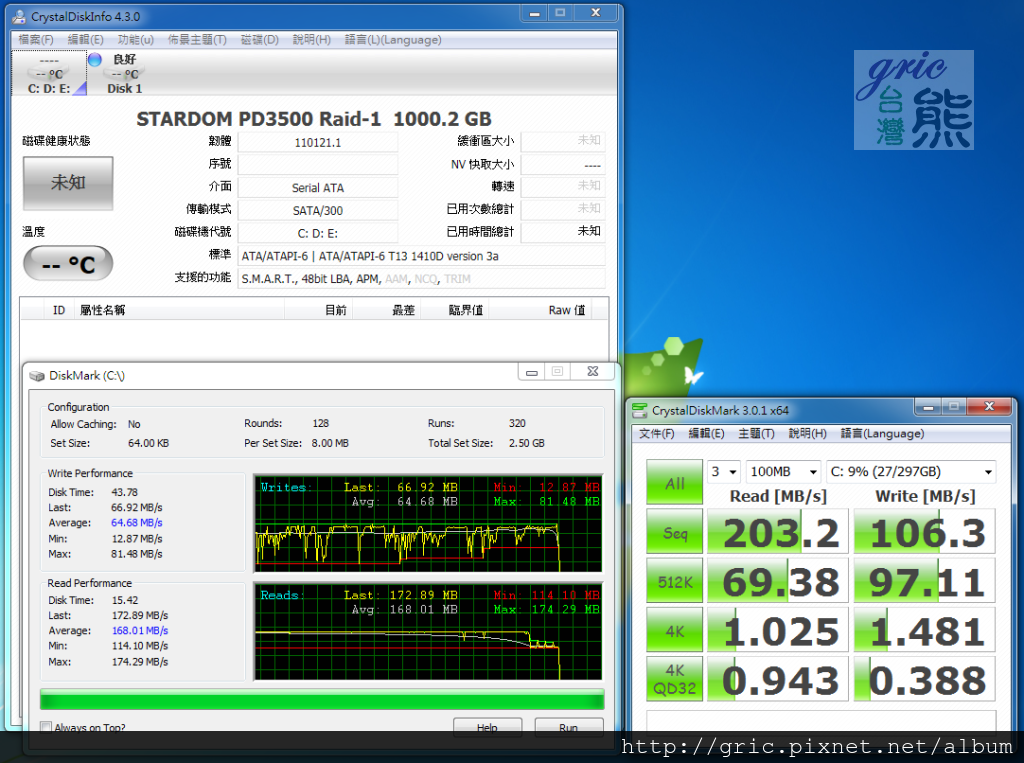Click the standard field ATA/ATAPI-6 text

tap(421, 256)
